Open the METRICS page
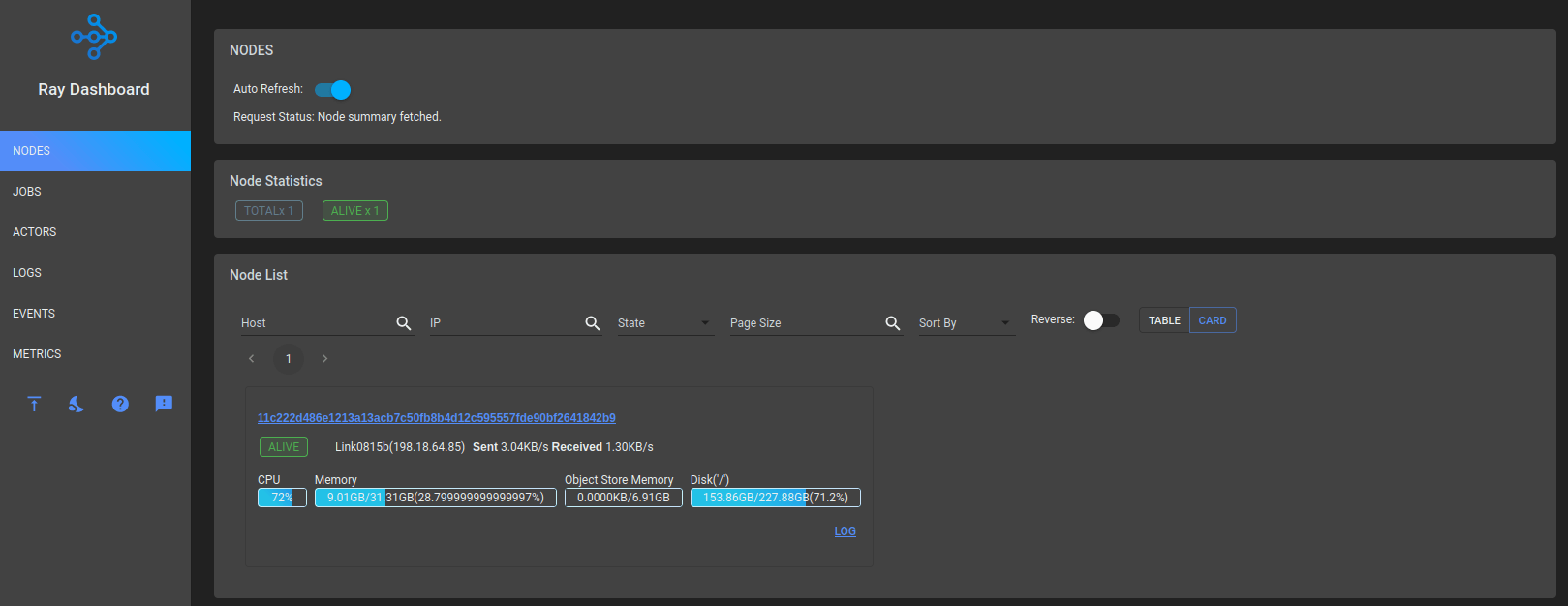1568x606 pixels. (95, 354)
